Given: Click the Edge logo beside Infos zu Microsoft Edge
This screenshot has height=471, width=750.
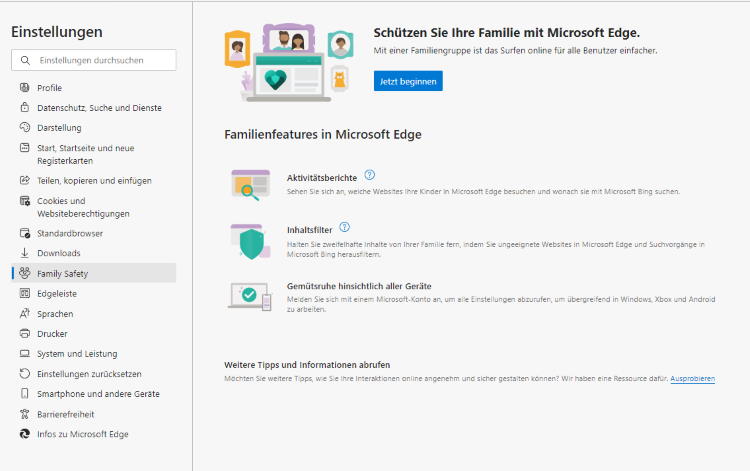Looking at the screenshot, I should 25,434.
